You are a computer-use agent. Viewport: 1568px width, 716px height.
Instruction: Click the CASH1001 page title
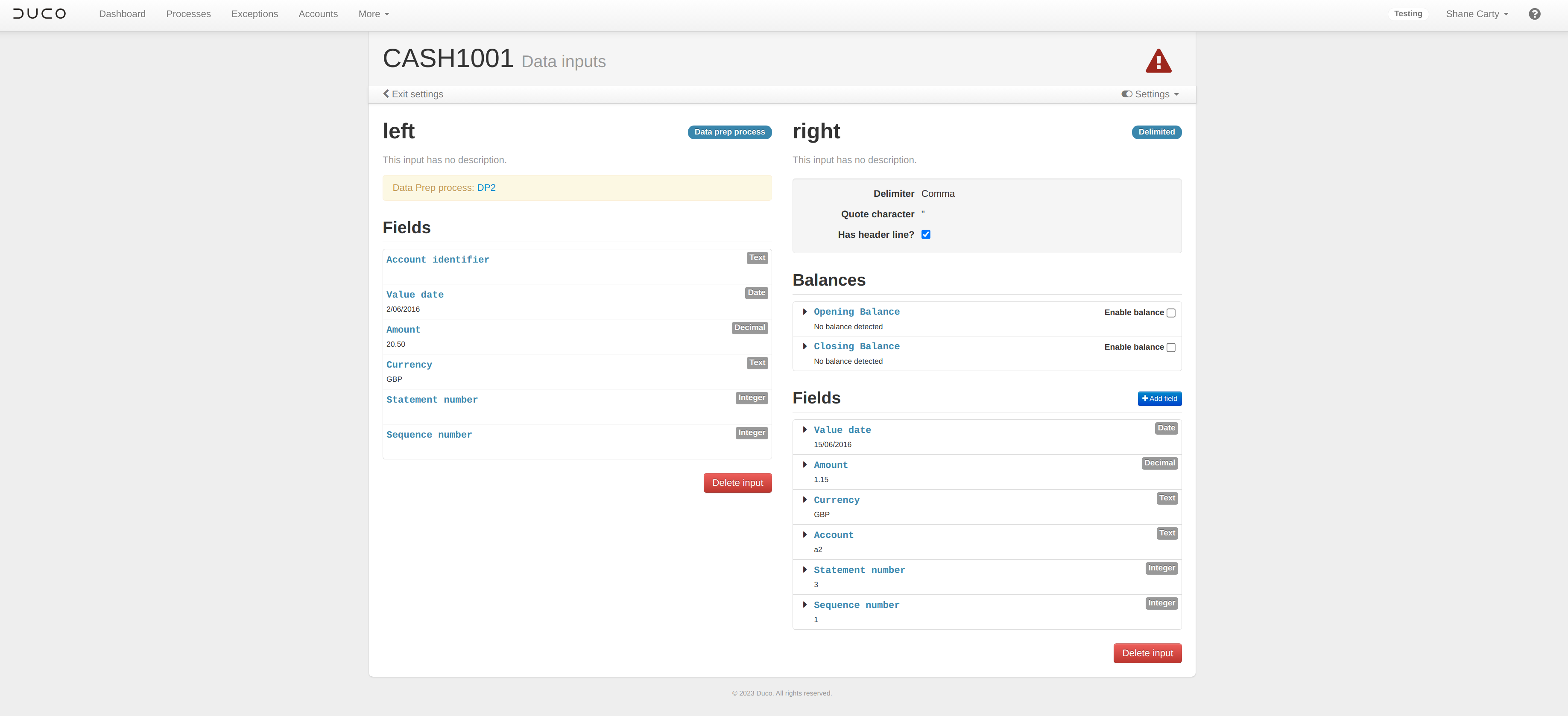448,58
